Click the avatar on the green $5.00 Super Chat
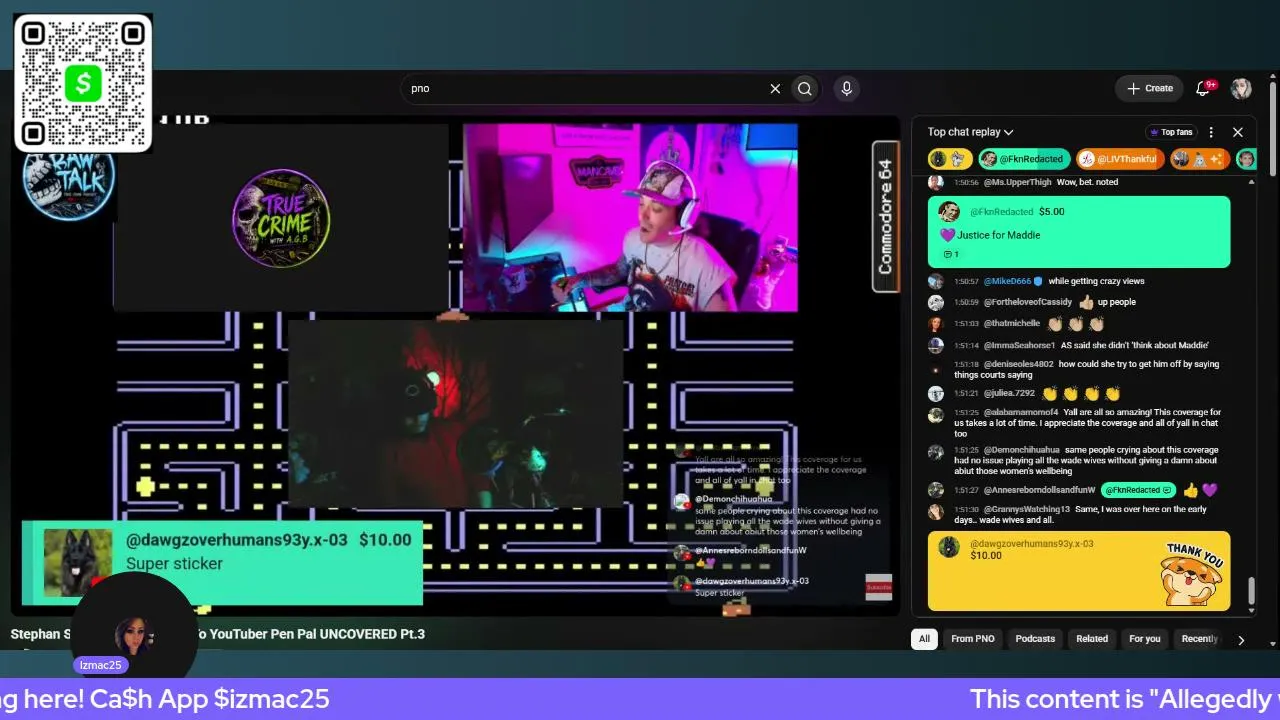The image size is (1280, 720). pos(949,212)
